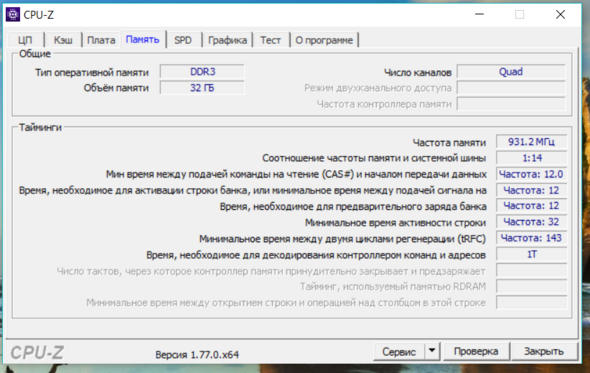This screenshot has width=590, height=373.
Task: Switch to the ЦП tab
Action: 25,40
